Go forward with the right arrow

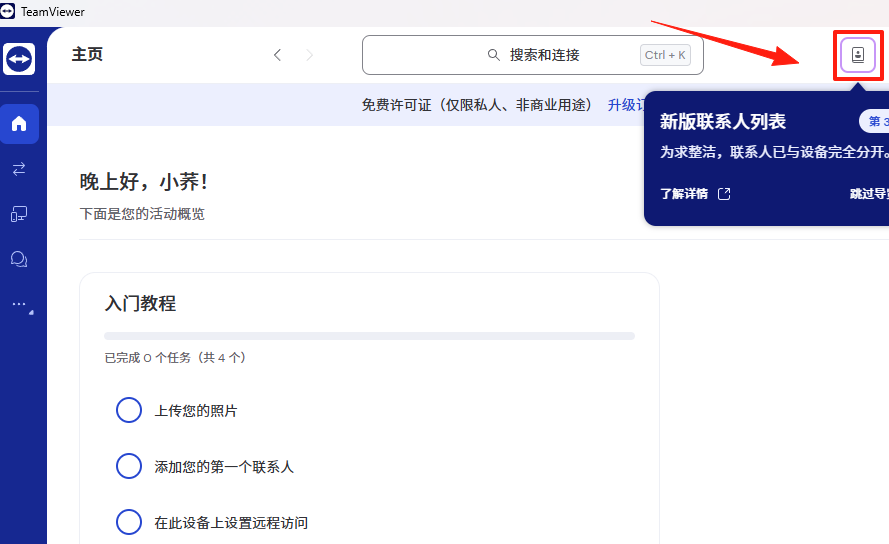pyautogui.click(x=309, y=55)
